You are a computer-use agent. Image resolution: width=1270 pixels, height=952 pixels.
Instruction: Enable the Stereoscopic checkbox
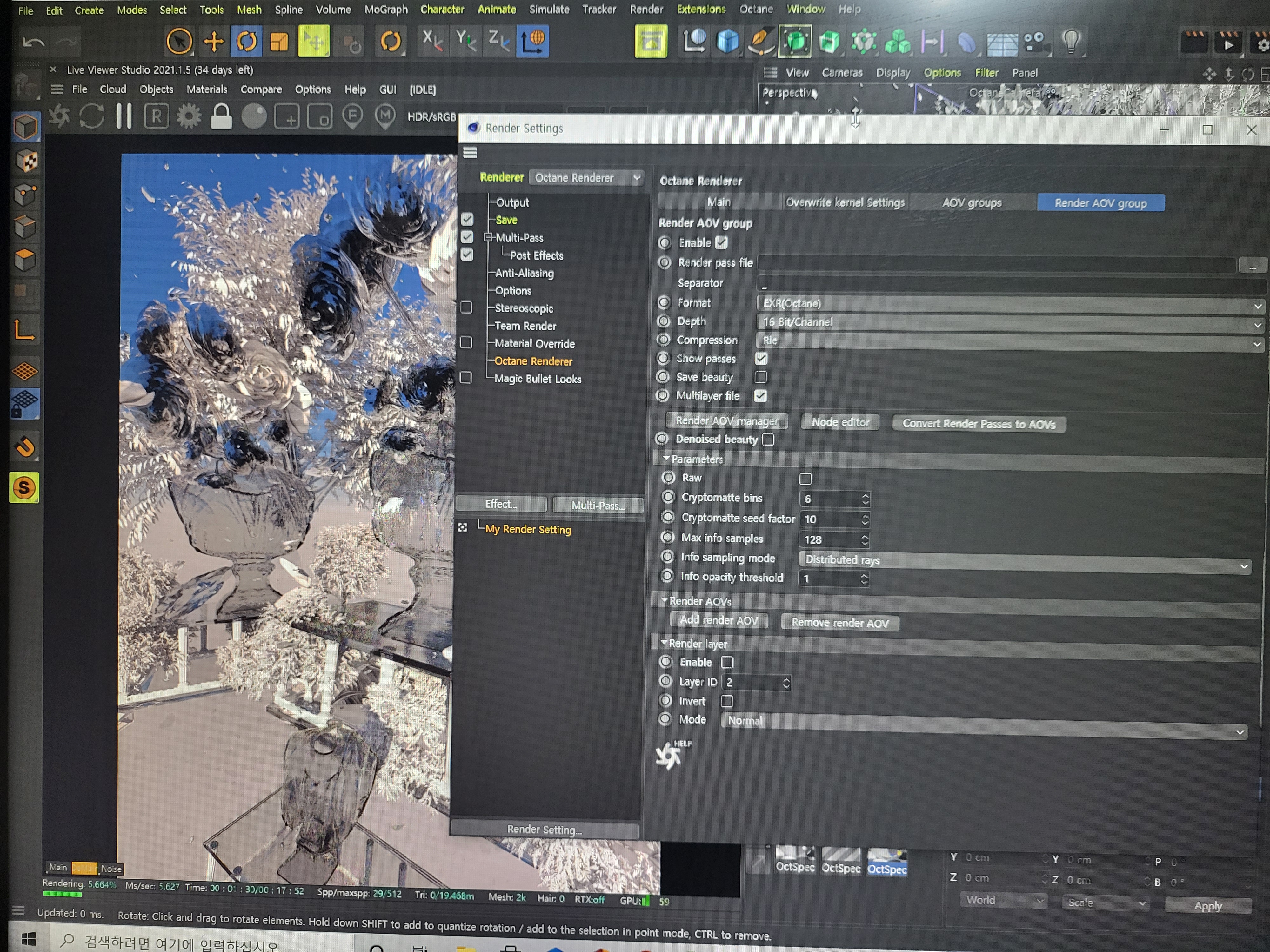pos(466,308)
